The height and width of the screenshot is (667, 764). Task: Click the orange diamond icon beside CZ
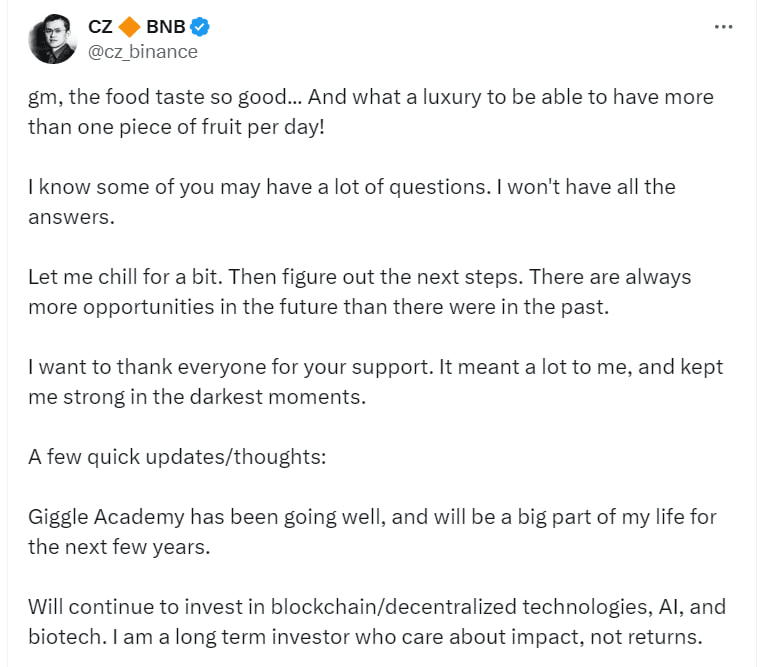click(x=130, y=27)
